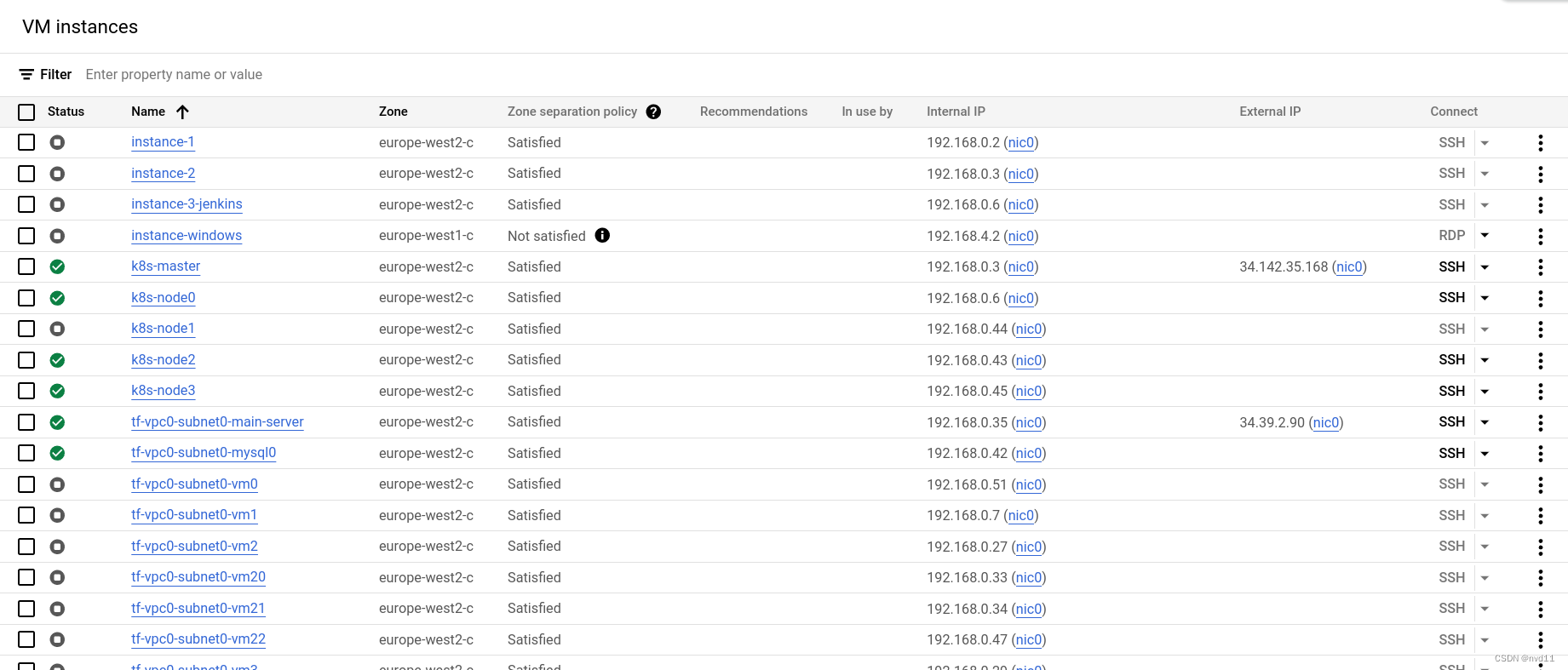Open more actions for instance-3-jenkins
This screenshot has width=1568, height=670.
point(1540,205)
